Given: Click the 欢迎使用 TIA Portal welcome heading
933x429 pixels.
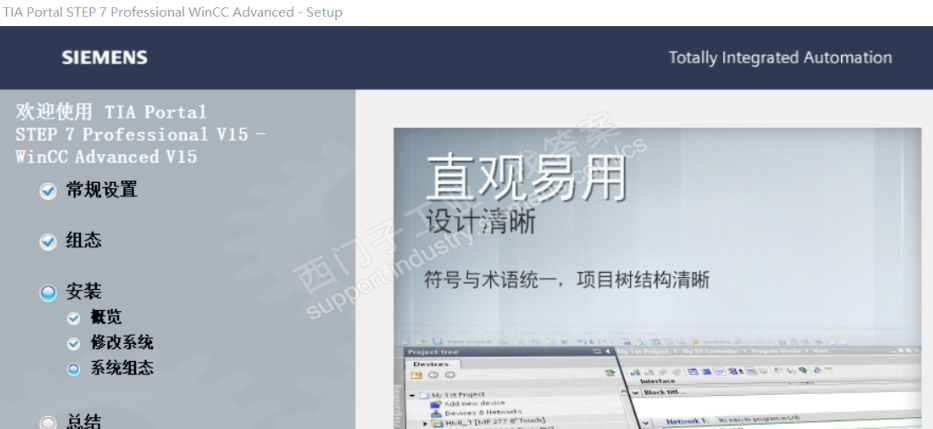Looking at the screenshot, I should (x=140, y=134).
